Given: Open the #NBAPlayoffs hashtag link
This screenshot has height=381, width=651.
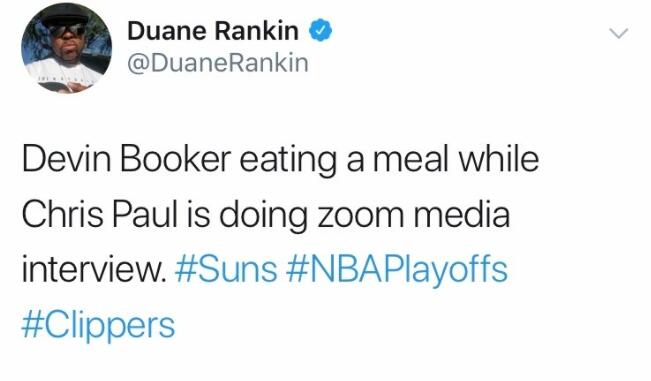Looking at the screenshot, I should [x=396, y=270].
